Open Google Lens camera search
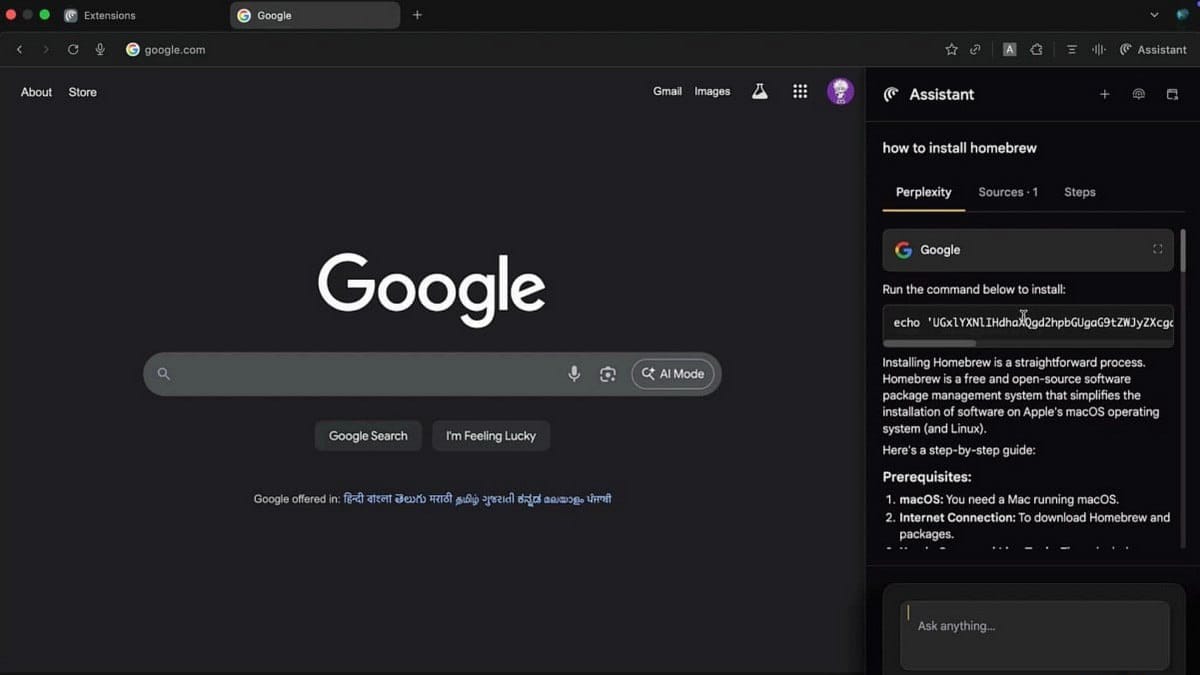This screenshot has height=675, width=1200. (x=608, y=373)
